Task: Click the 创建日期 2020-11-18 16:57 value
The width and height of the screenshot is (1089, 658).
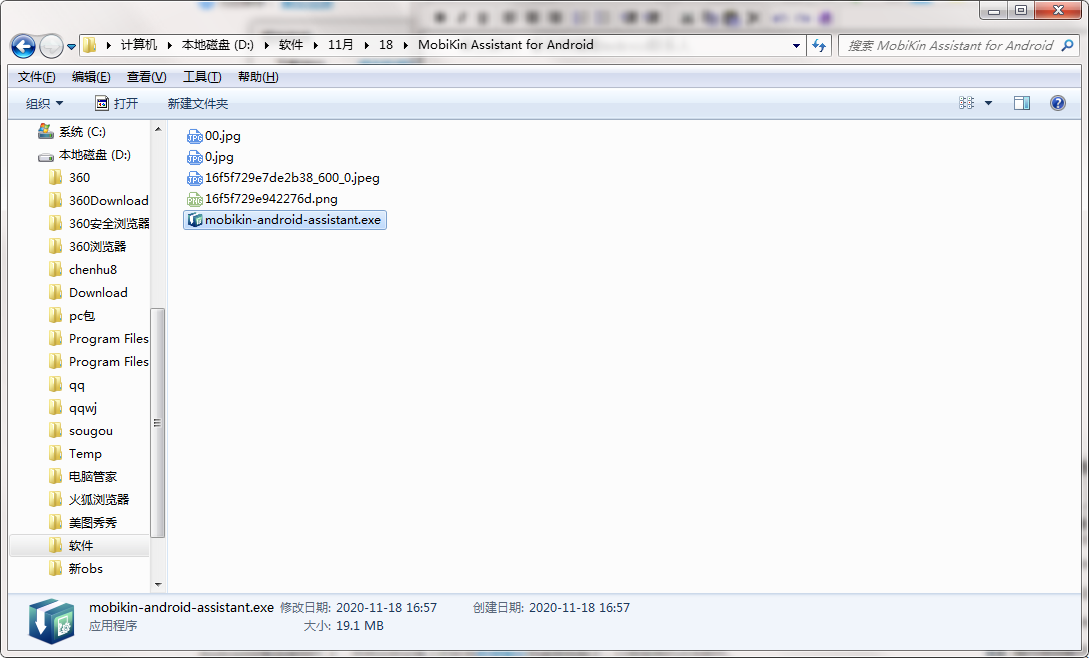Action: click(x=579, y=608)
